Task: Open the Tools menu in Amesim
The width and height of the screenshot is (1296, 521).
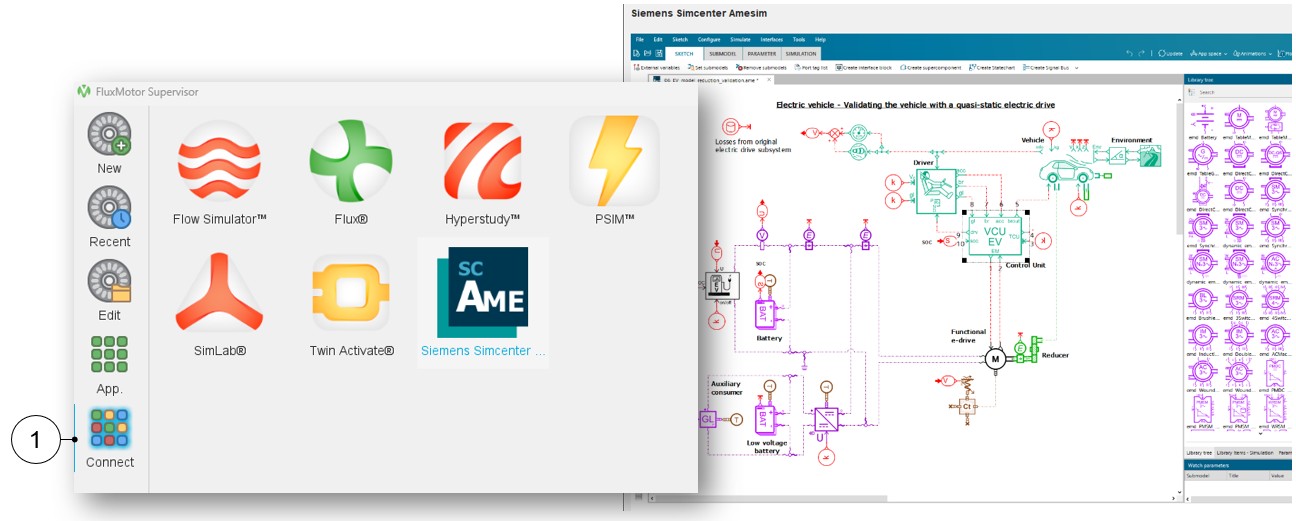Action: [x=799, y=39]
